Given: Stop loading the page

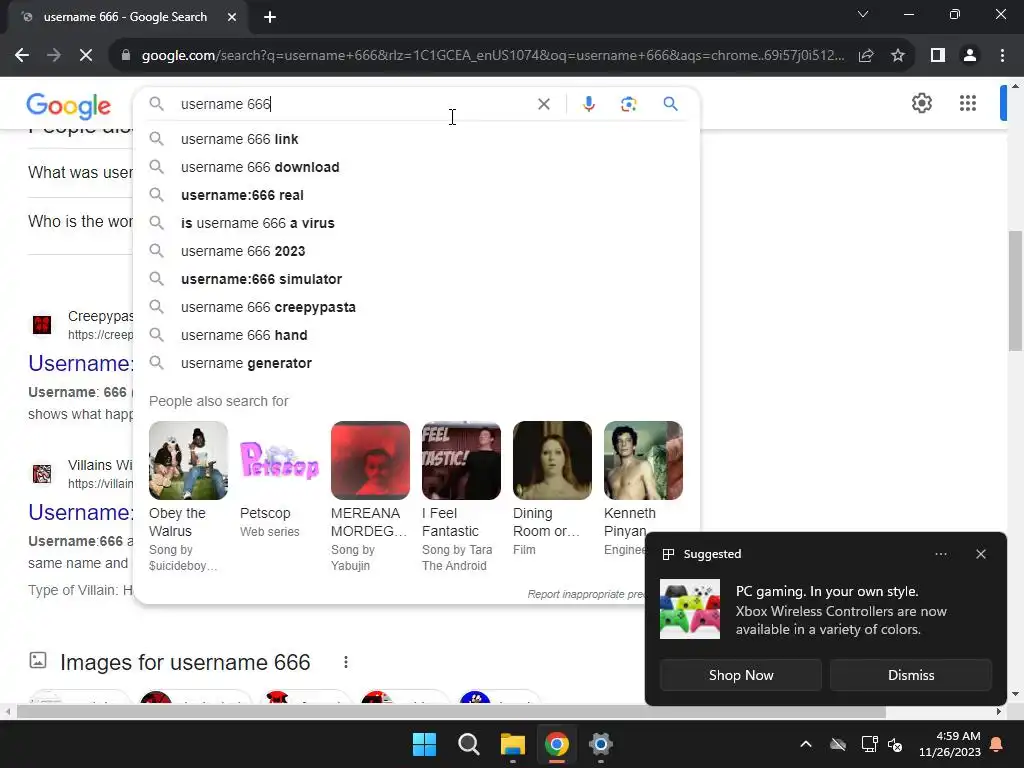Looking at the screenshot, I should [x=86, y=56].
